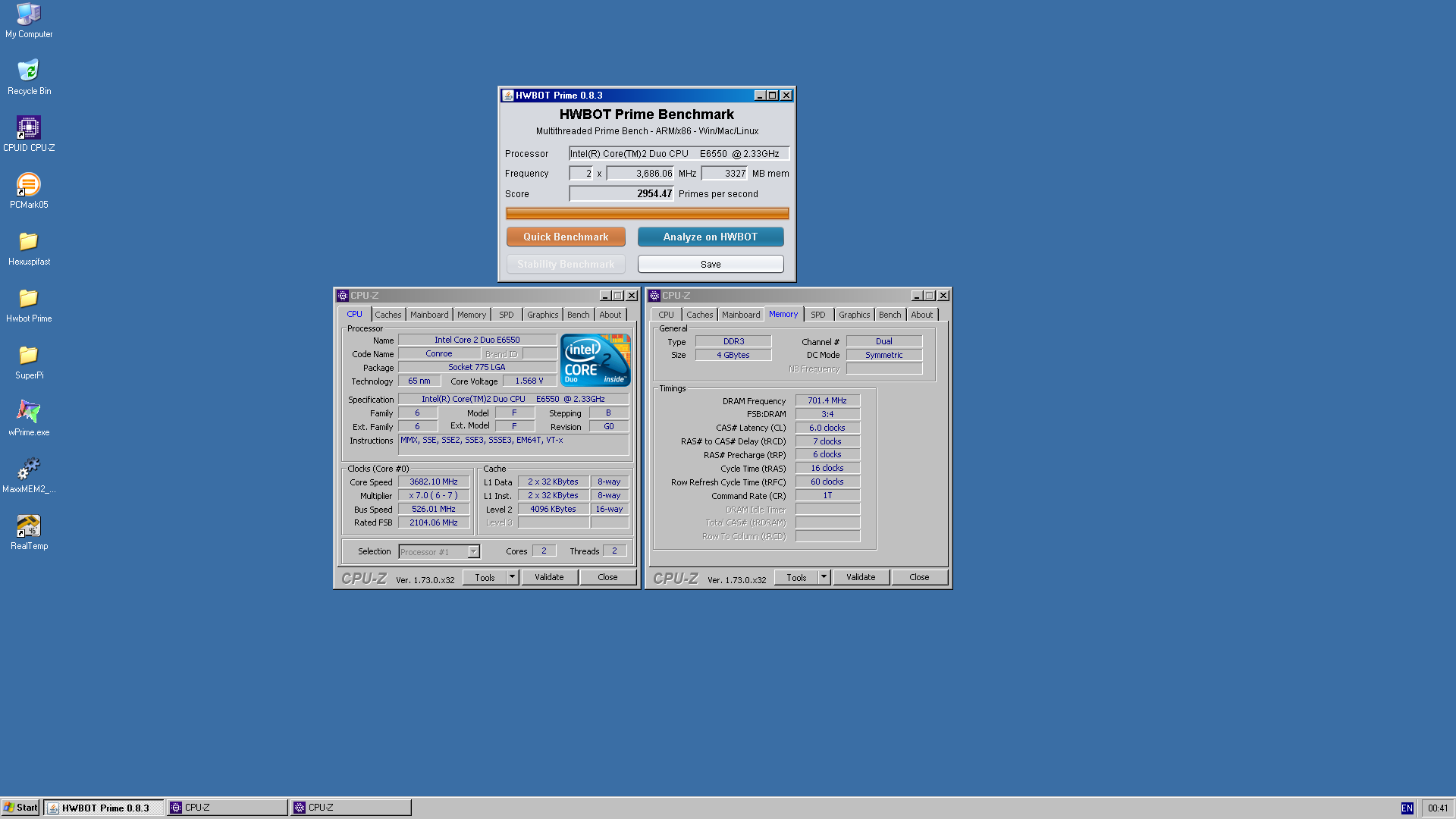Screen dimensions: 1456x819
Task: Save the HWBOT Prime result
Action: (711, 264)
